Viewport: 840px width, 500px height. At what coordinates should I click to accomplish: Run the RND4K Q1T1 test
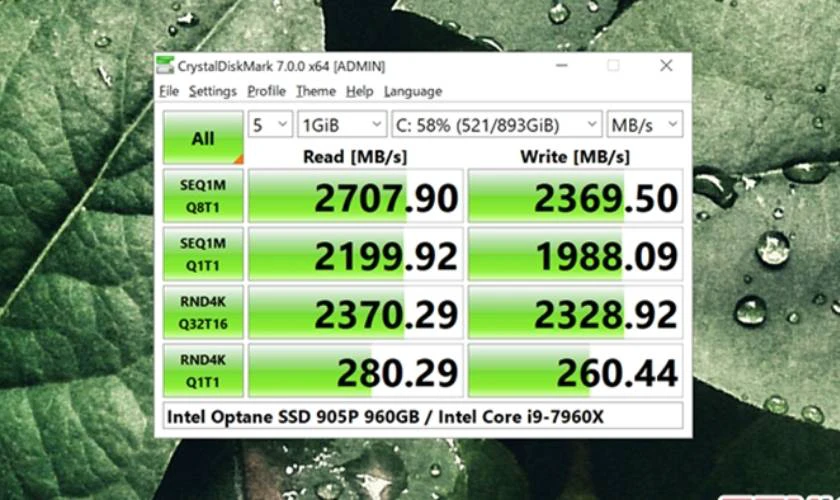[x=203, y=370]
